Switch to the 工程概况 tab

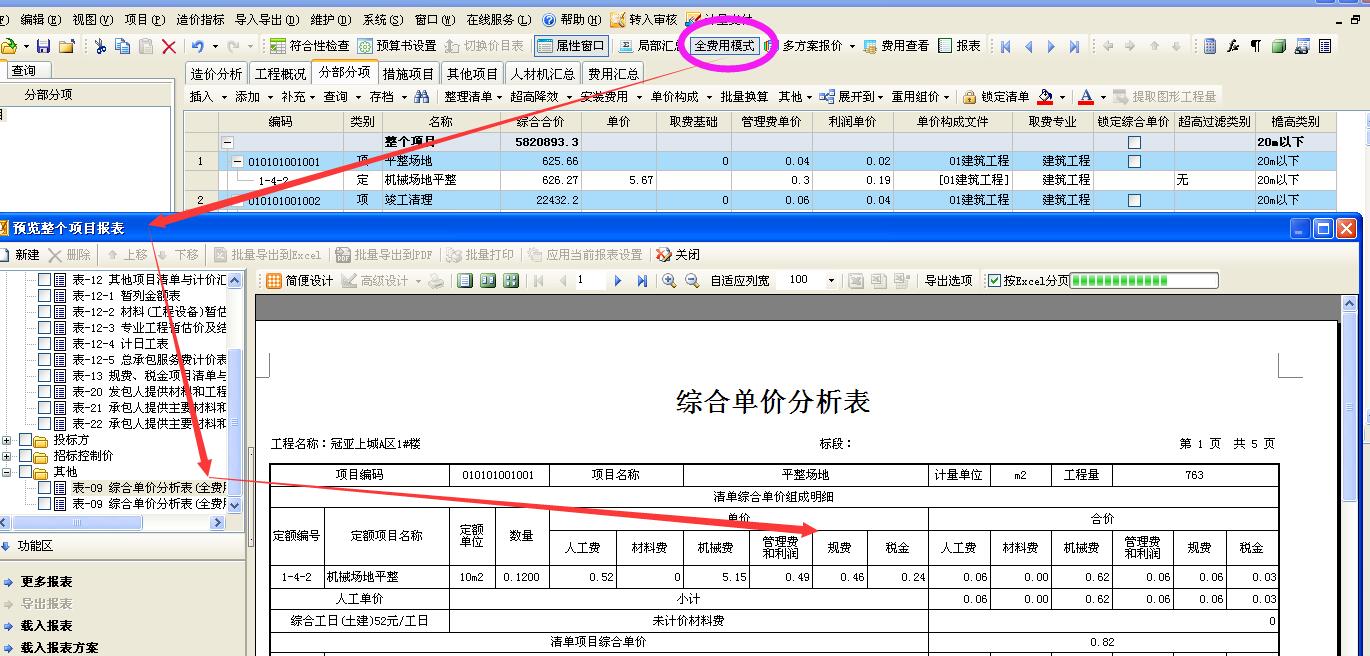pyautogui.click(x=280, y=74)
